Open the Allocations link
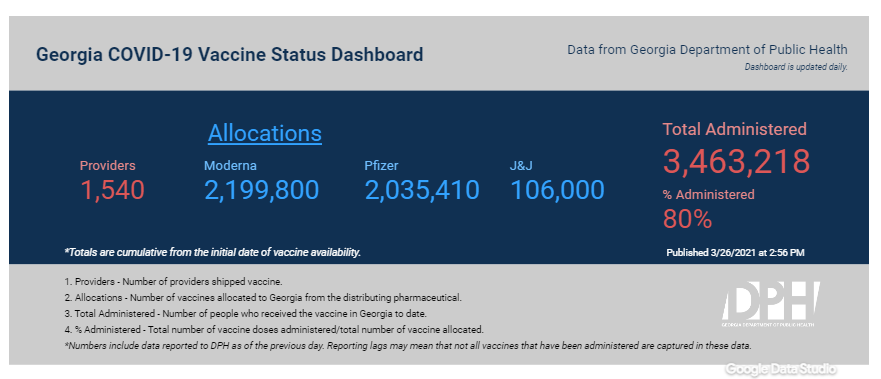The height and width of the screenshot is (379, 881). click(265, 134)
